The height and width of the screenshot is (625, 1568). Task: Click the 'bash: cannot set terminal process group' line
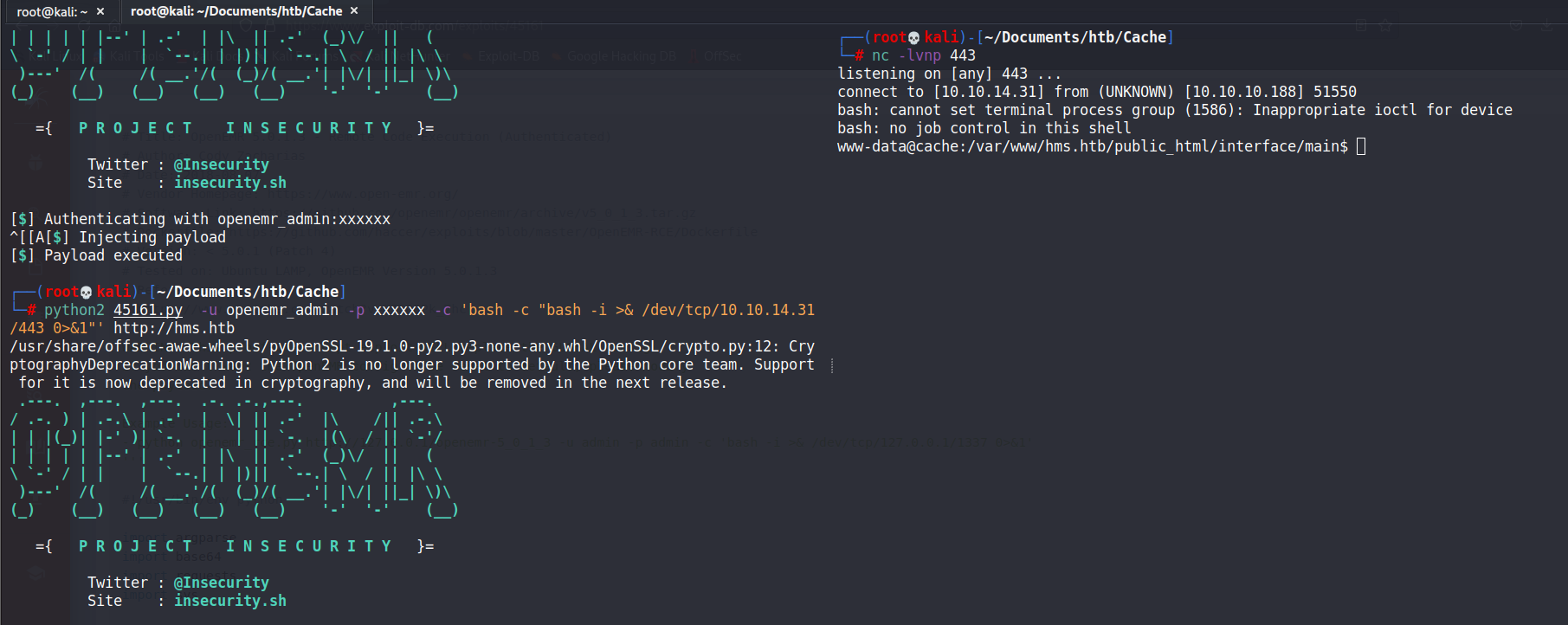(x=1175, y=110)
